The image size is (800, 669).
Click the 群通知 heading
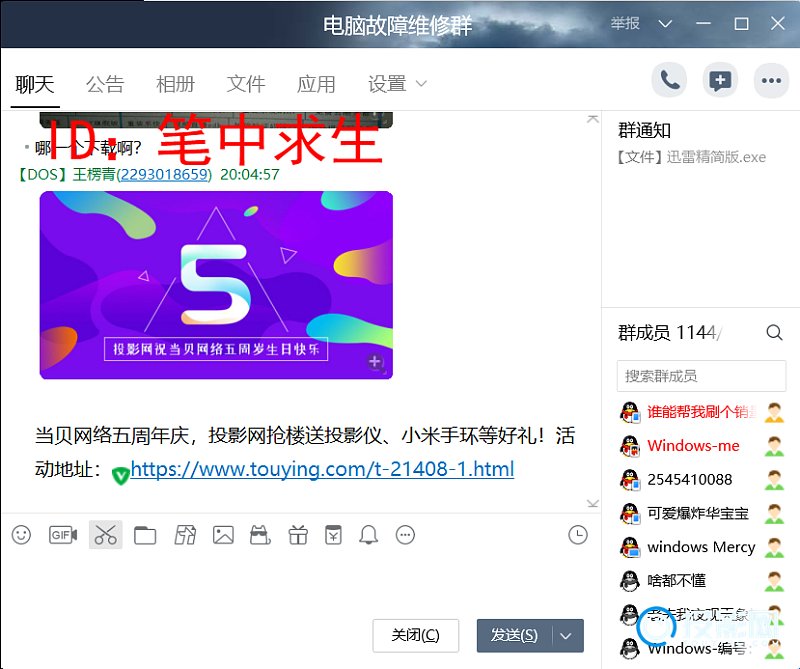pos(644,130)
